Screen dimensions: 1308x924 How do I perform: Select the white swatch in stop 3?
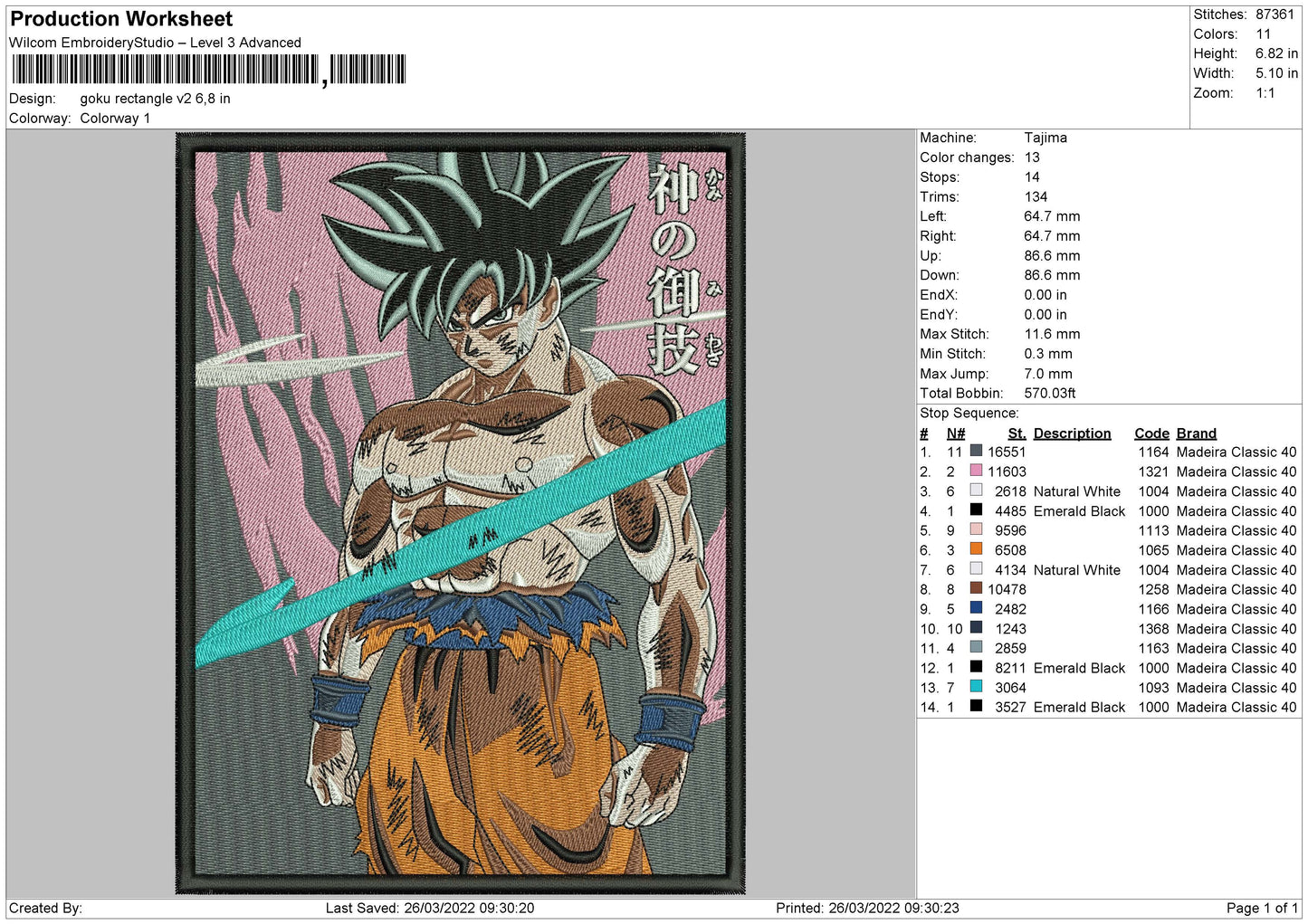tap(976, 491)
